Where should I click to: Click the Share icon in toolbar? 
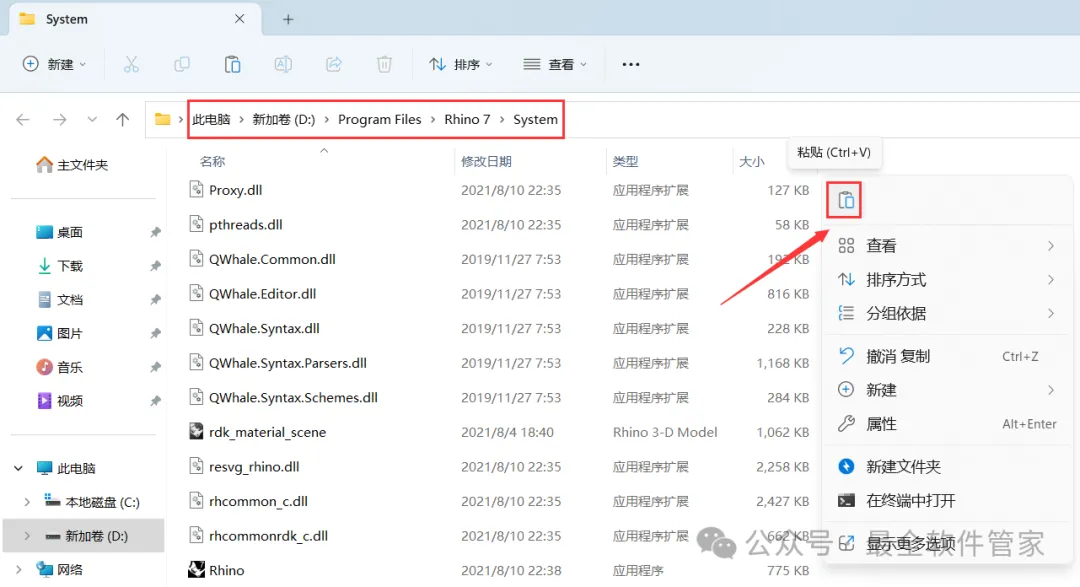[333, 64]
